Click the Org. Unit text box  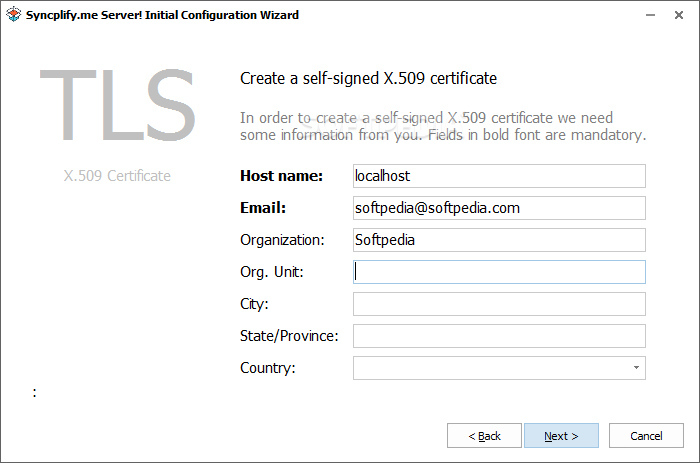click(x=499, y=272)
